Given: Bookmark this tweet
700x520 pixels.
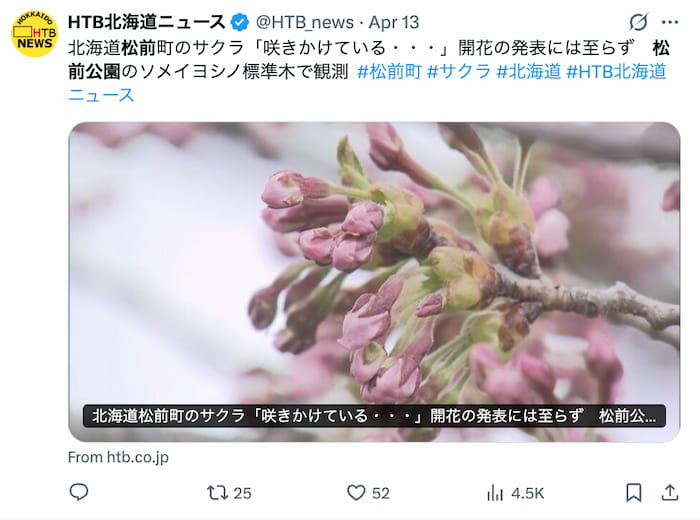Looking at the screenshot, I should tap(634, 493).
